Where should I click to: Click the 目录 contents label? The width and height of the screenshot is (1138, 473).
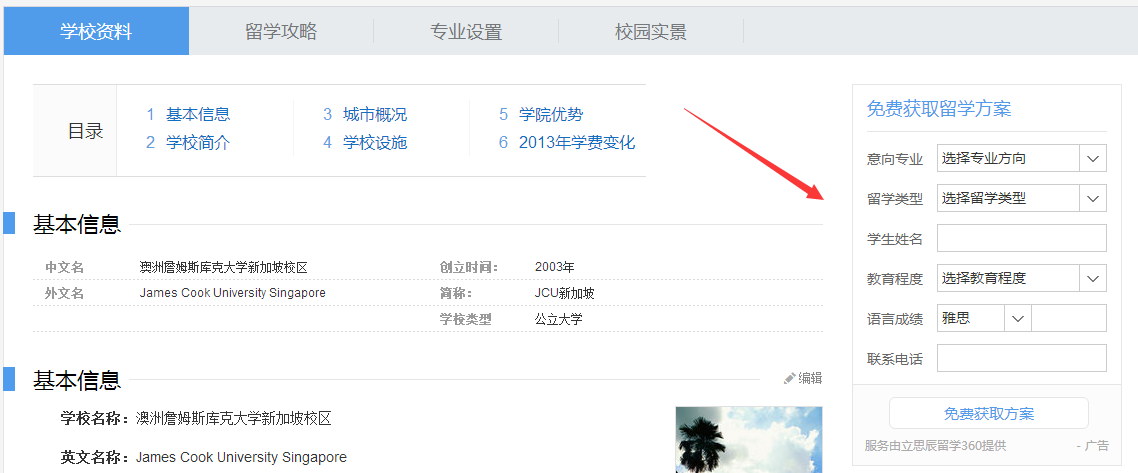tap(86, 131)
